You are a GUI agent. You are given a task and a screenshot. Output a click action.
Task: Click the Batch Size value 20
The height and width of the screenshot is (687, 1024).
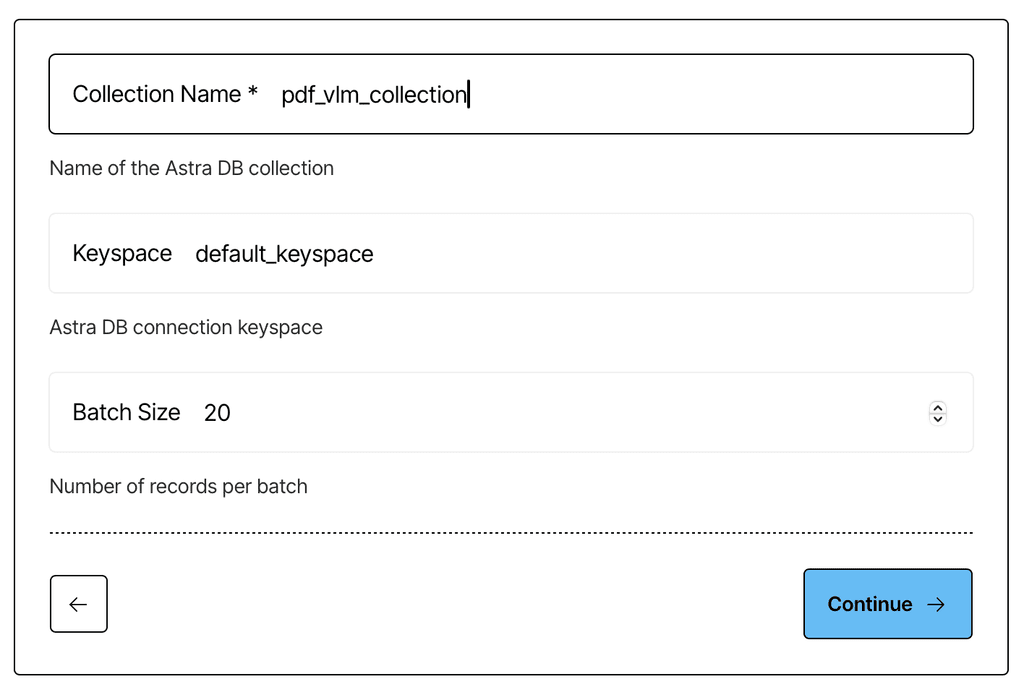217,412
